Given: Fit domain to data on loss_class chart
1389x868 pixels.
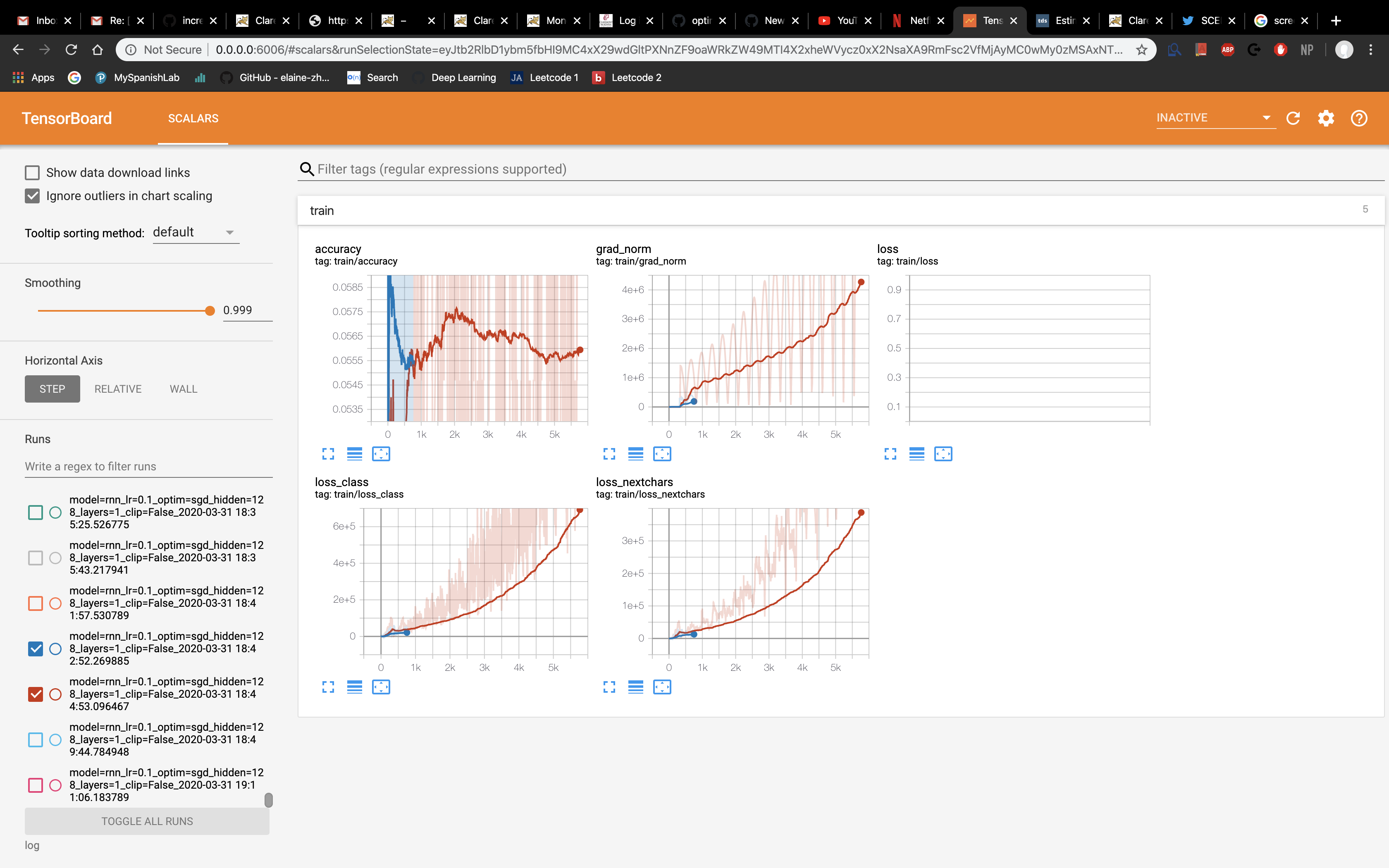Looking at the screenshot, I should click(381, 687).
